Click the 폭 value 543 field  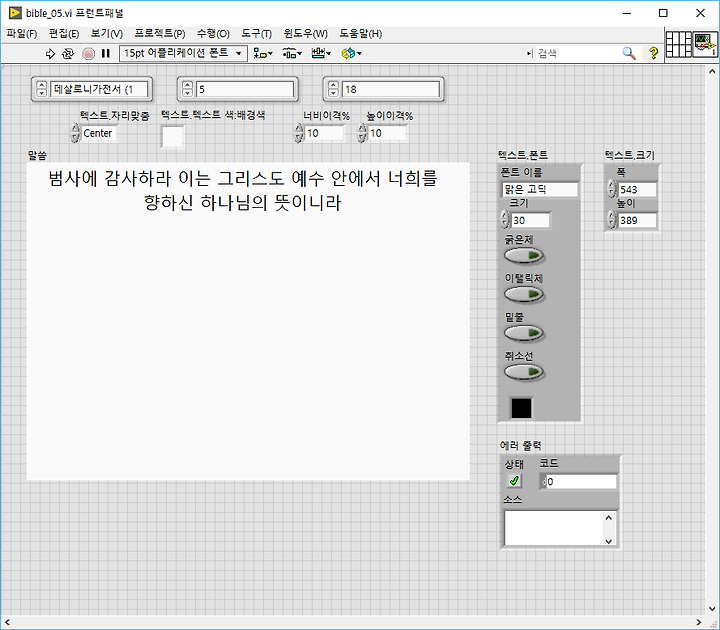point(637,189)
